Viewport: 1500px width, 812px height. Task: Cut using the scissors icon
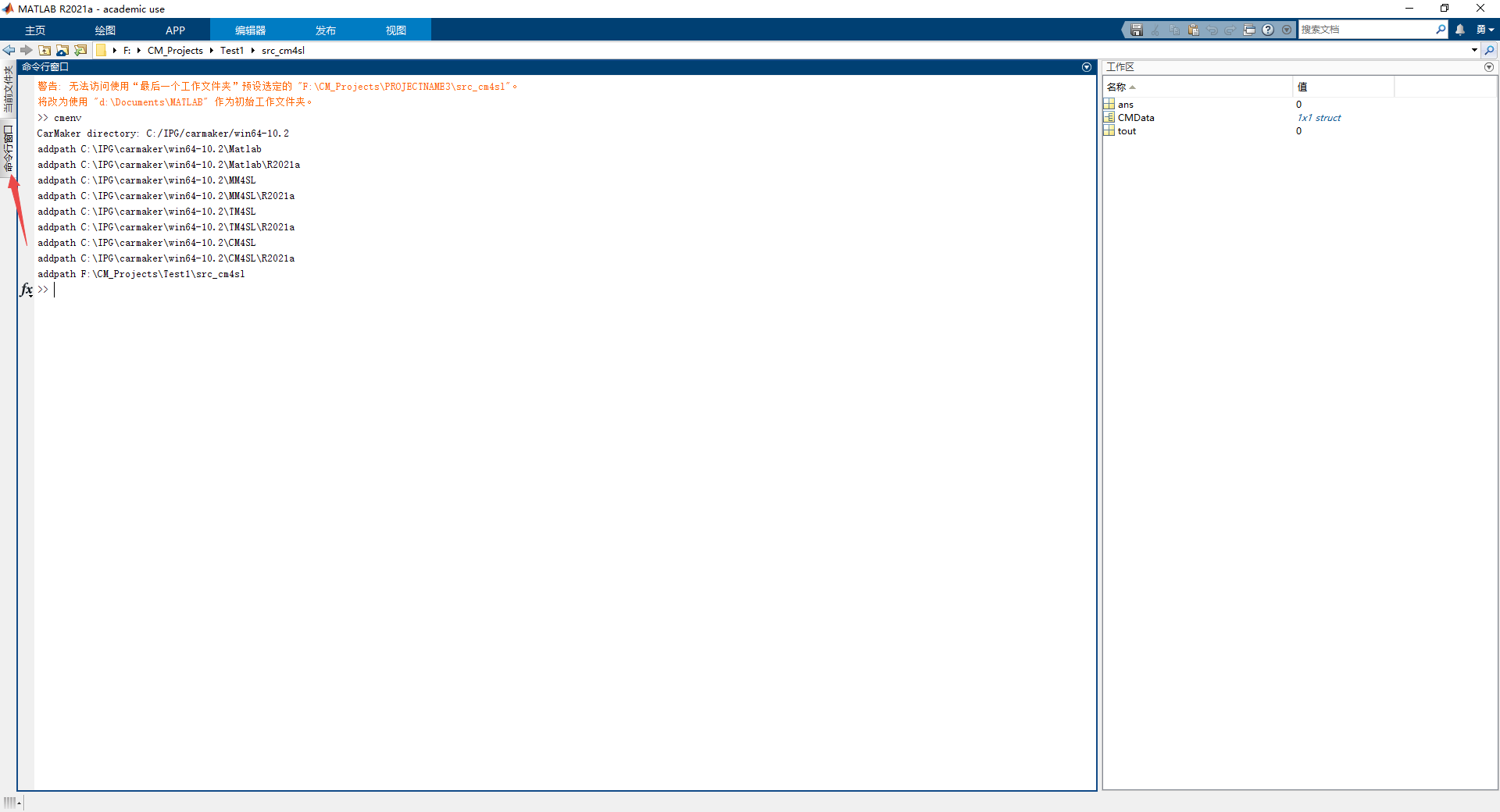(x=1155, y=30)
